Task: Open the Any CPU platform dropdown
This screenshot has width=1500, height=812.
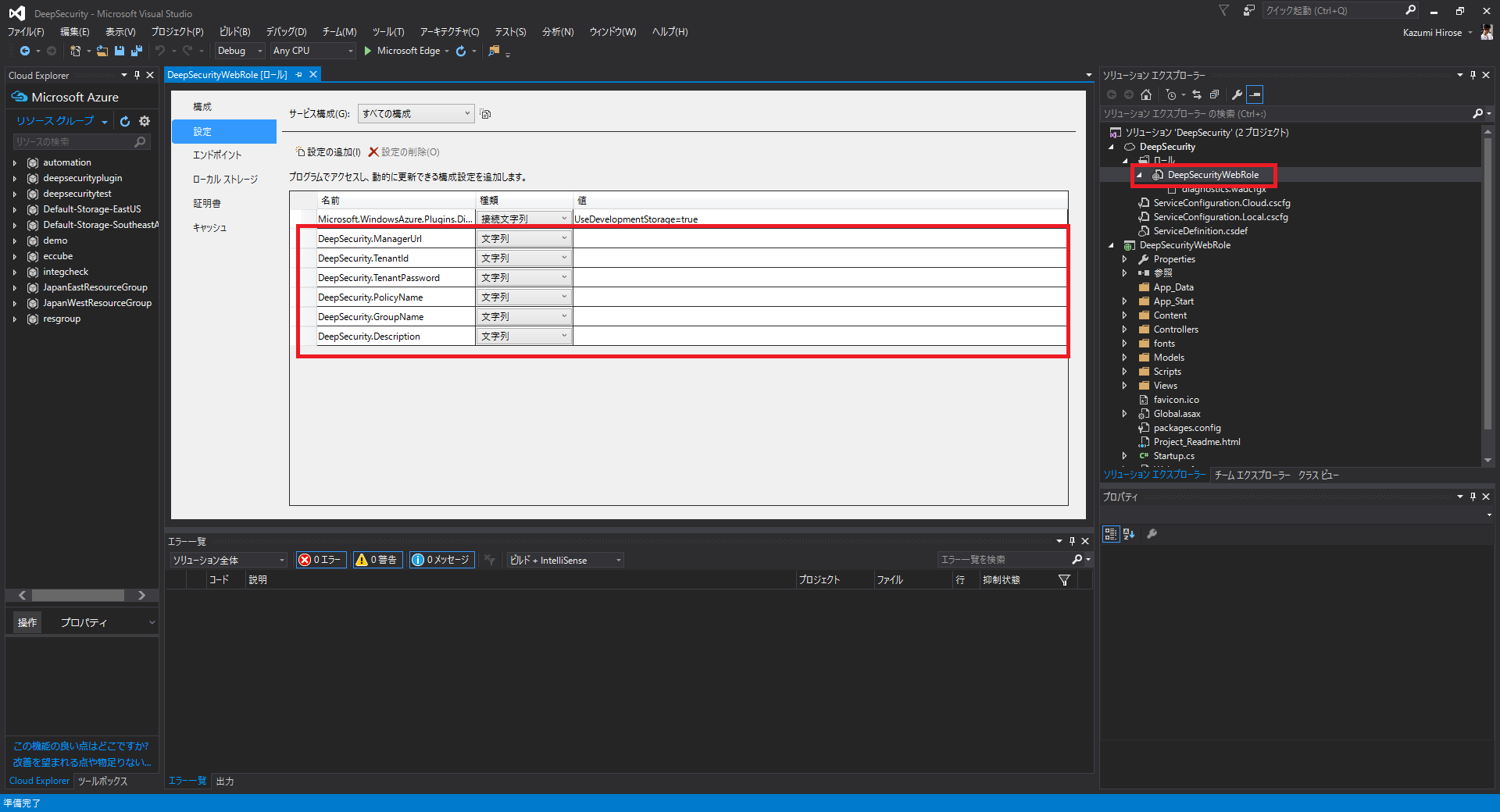Action: (x=312, y=51)
